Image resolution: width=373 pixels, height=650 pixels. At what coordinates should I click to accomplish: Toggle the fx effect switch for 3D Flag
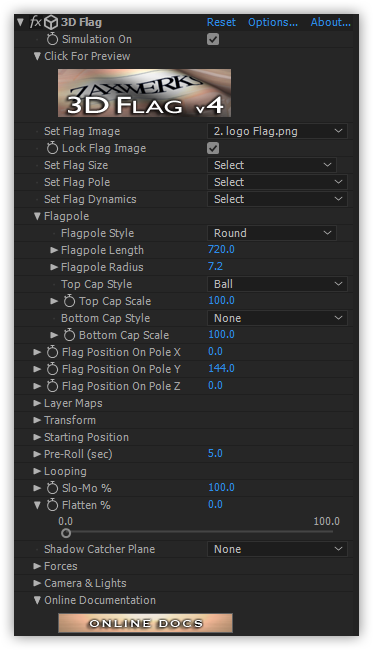click(35, 22)
